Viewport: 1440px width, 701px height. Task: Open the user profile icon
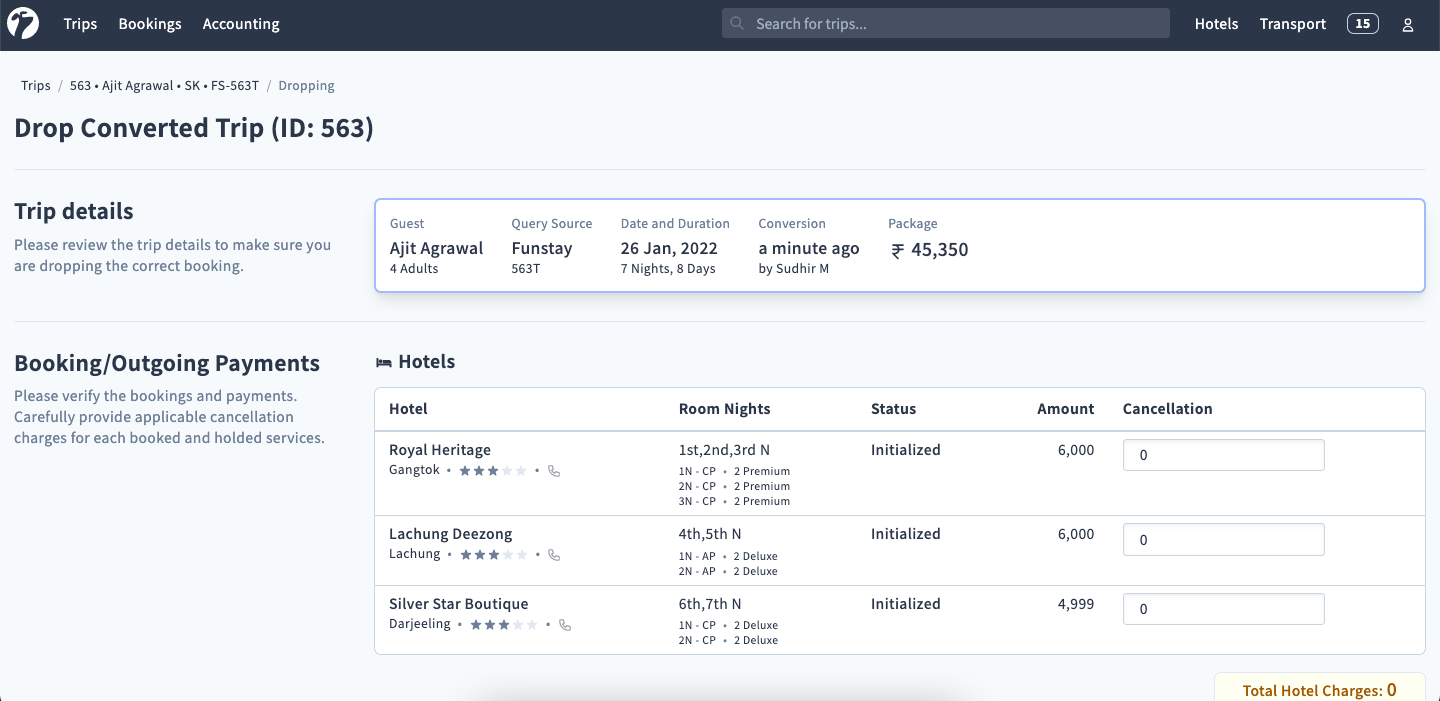click(1408, 25)
